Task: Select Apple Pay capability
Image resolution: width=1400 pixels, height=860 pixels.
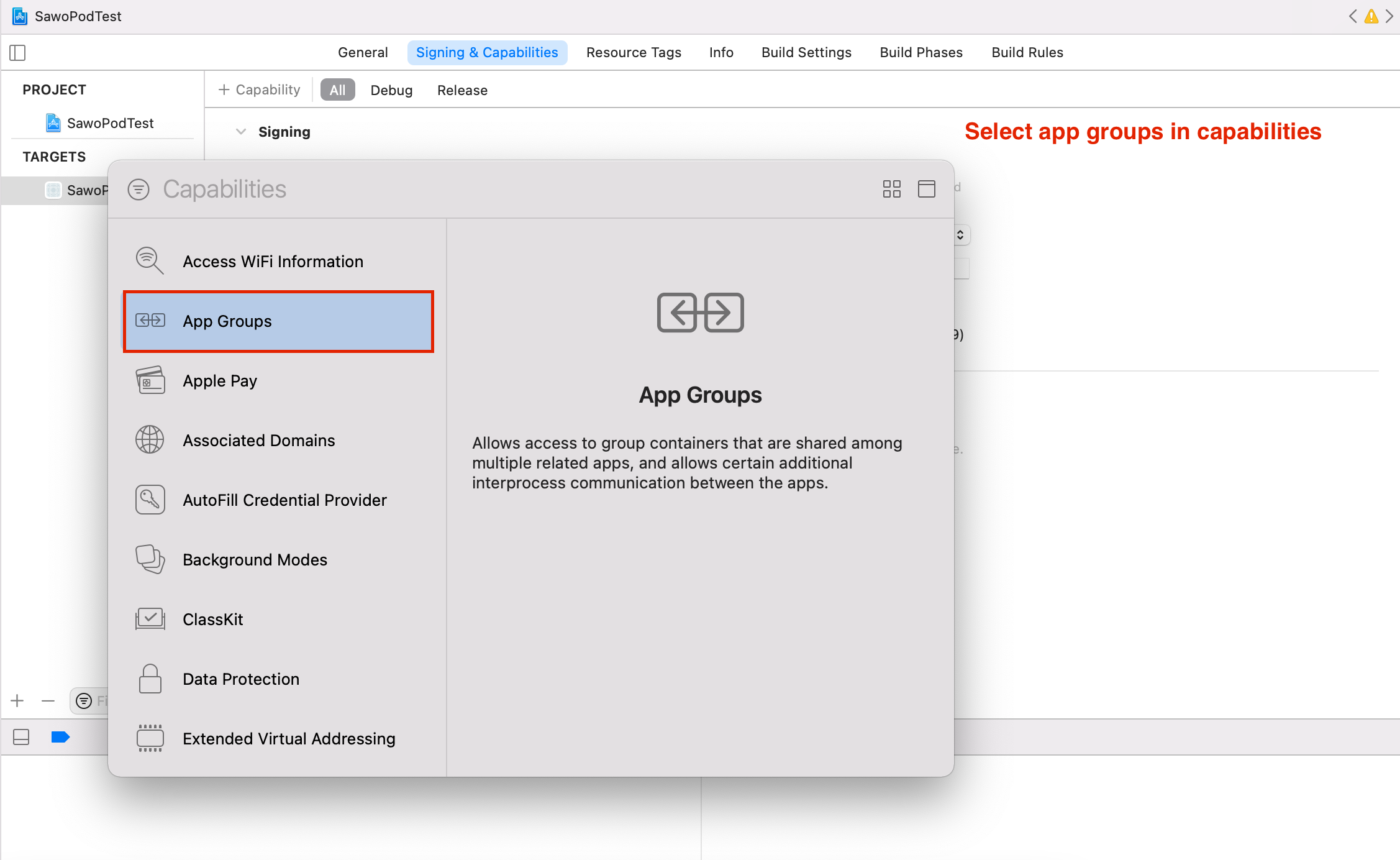Action: click(278, 381)
